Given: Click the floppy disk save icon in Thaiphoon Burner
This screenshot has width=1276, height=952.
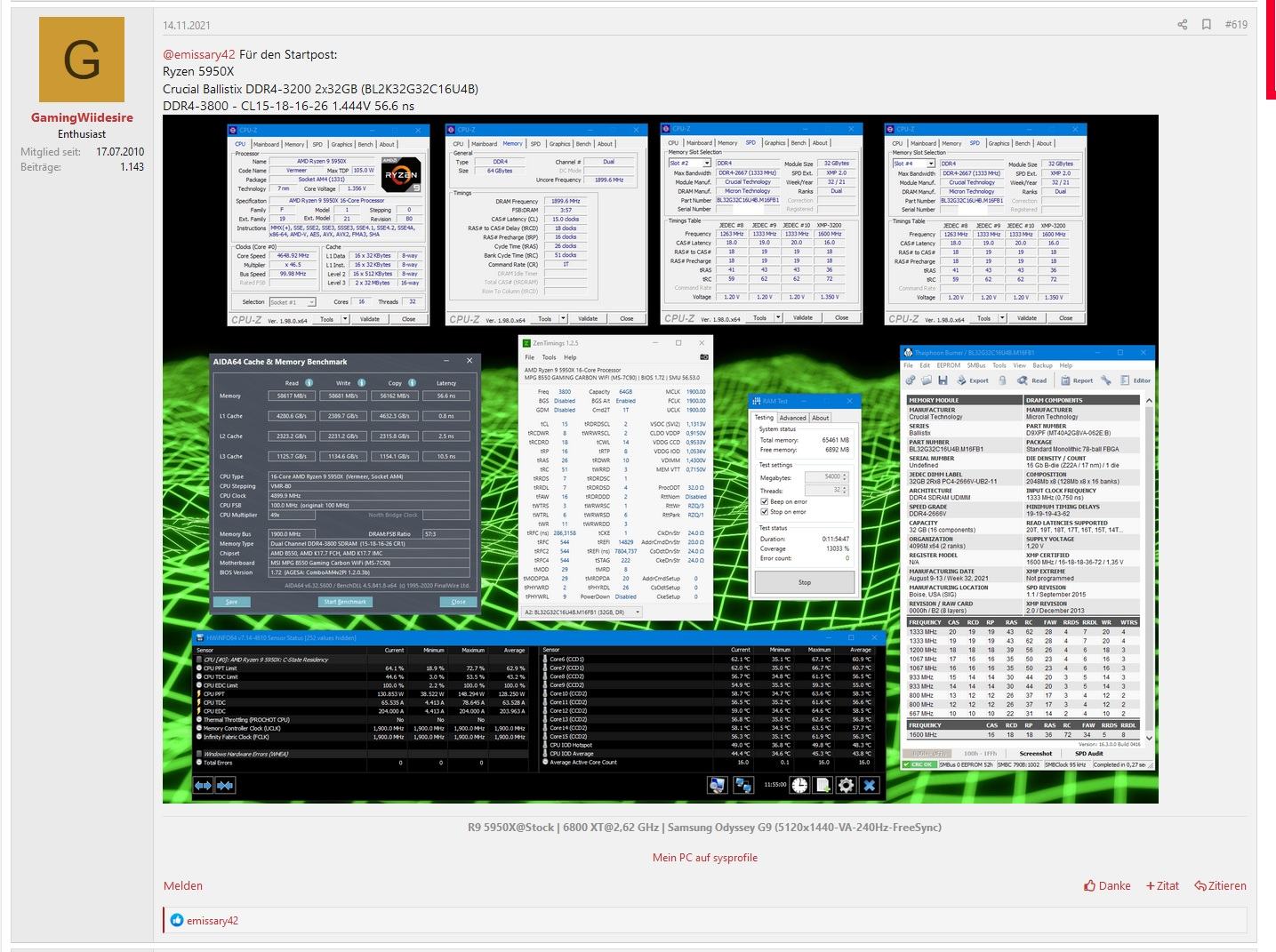Looking at the screenshot, I should click(942, 380).
